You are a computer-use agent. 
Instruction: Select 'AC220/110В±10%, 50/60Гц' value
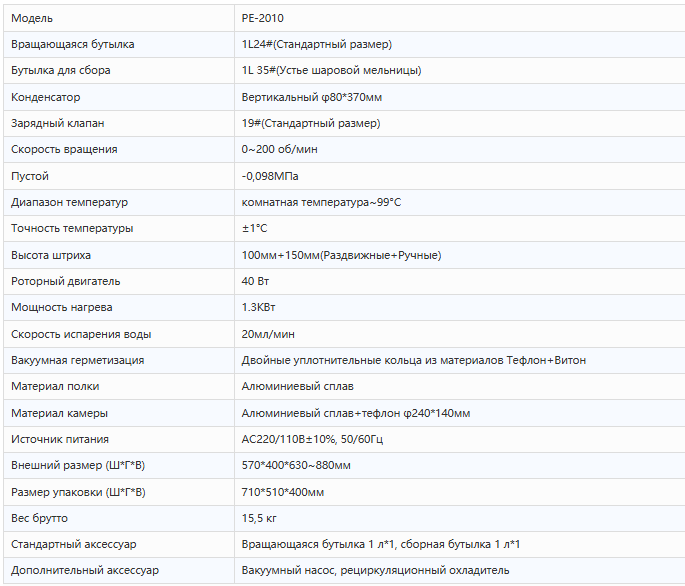pyautogui.click(x=312, y=440)
